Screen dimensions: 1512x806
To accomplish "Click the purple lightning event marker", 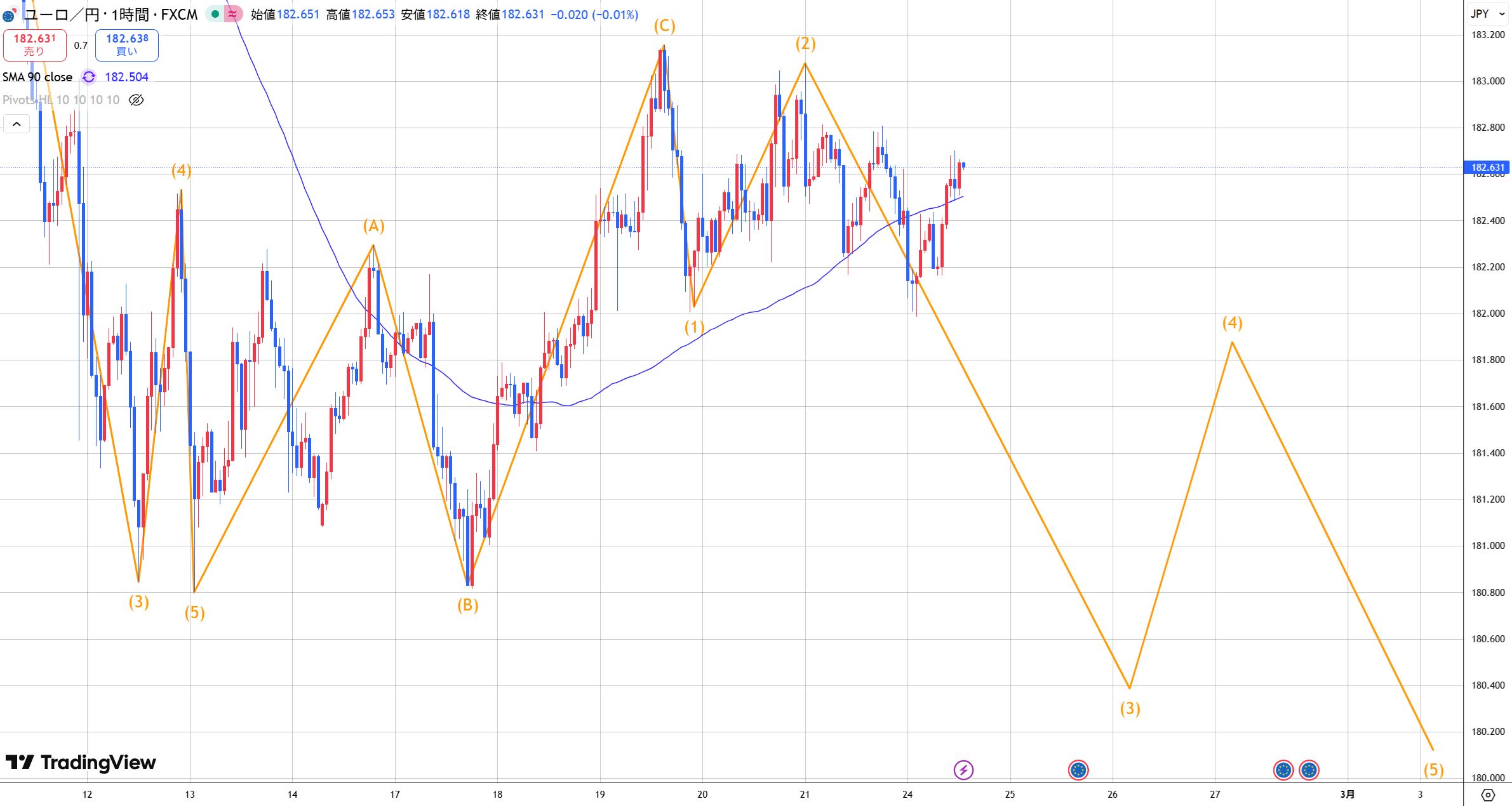I will pos(963,770).
